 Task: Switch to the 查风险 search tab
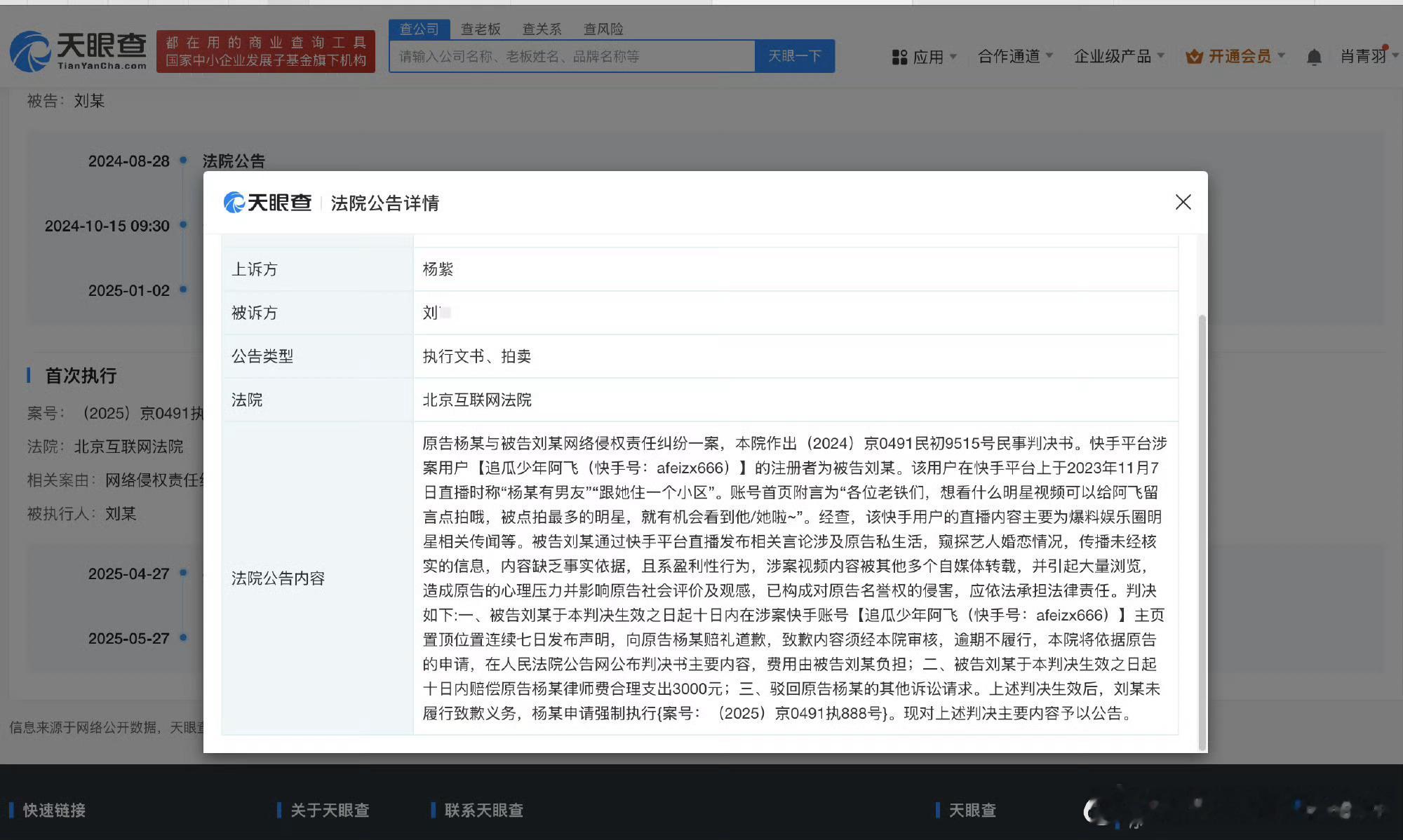(x=603, y=29)
